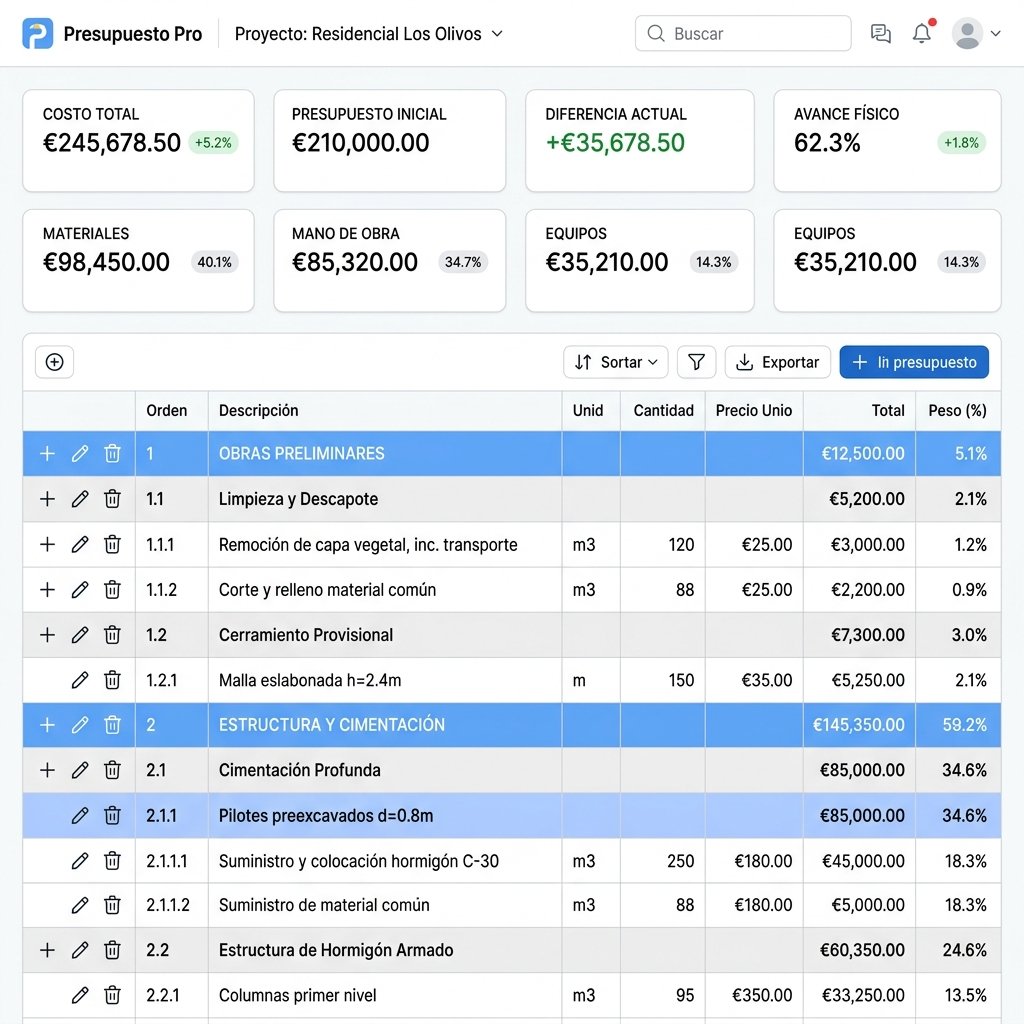Click the blue presupuesto button
1024x1024 pixels.
pos(914,362)
